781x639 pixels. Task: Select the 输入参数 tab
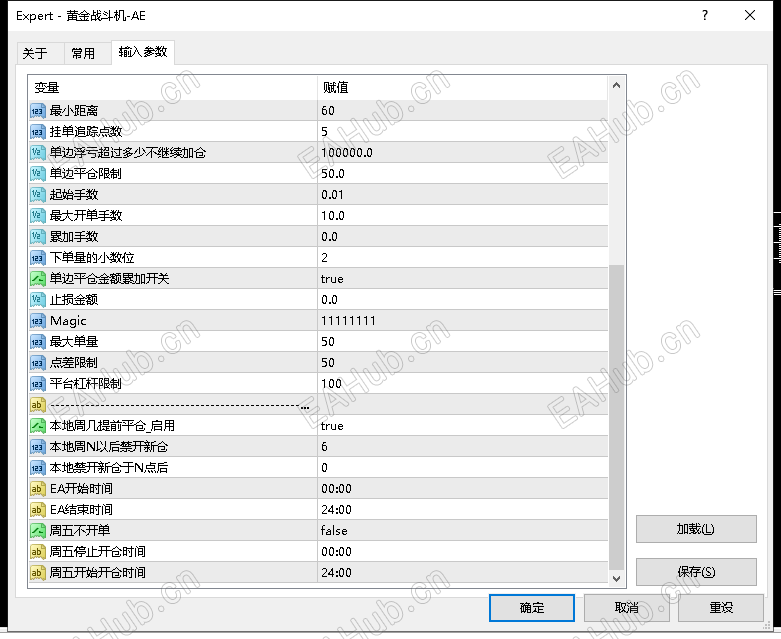[x=143, y=52]
